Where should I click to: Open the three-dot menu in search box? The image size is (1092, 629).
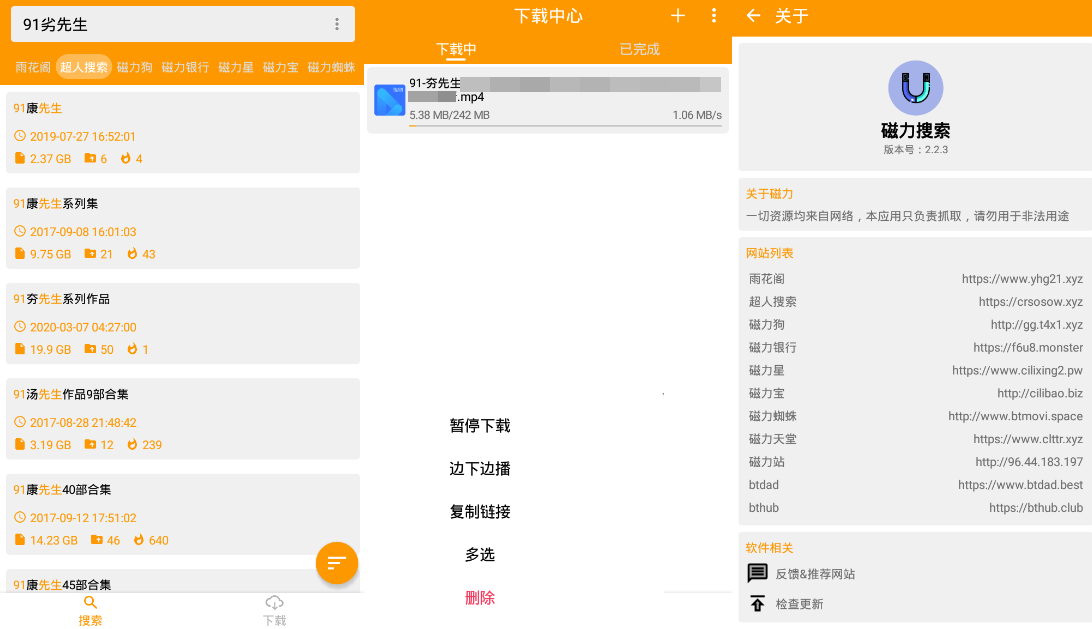pyautogui.click(x=337, y=24)
